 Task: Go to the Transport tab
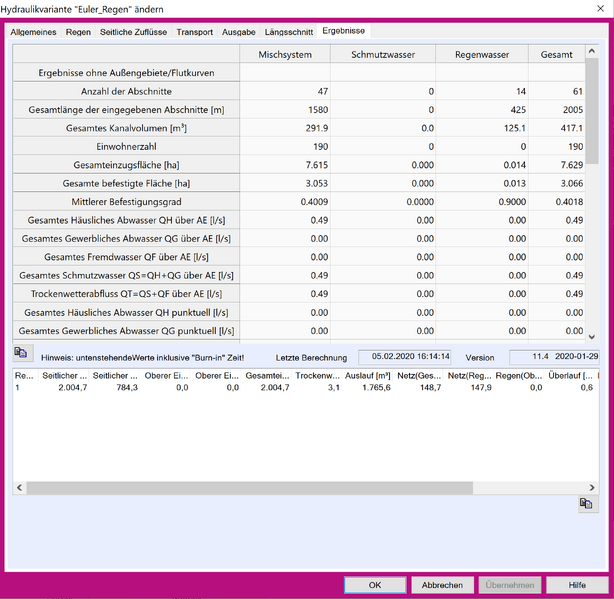point(194,32)
